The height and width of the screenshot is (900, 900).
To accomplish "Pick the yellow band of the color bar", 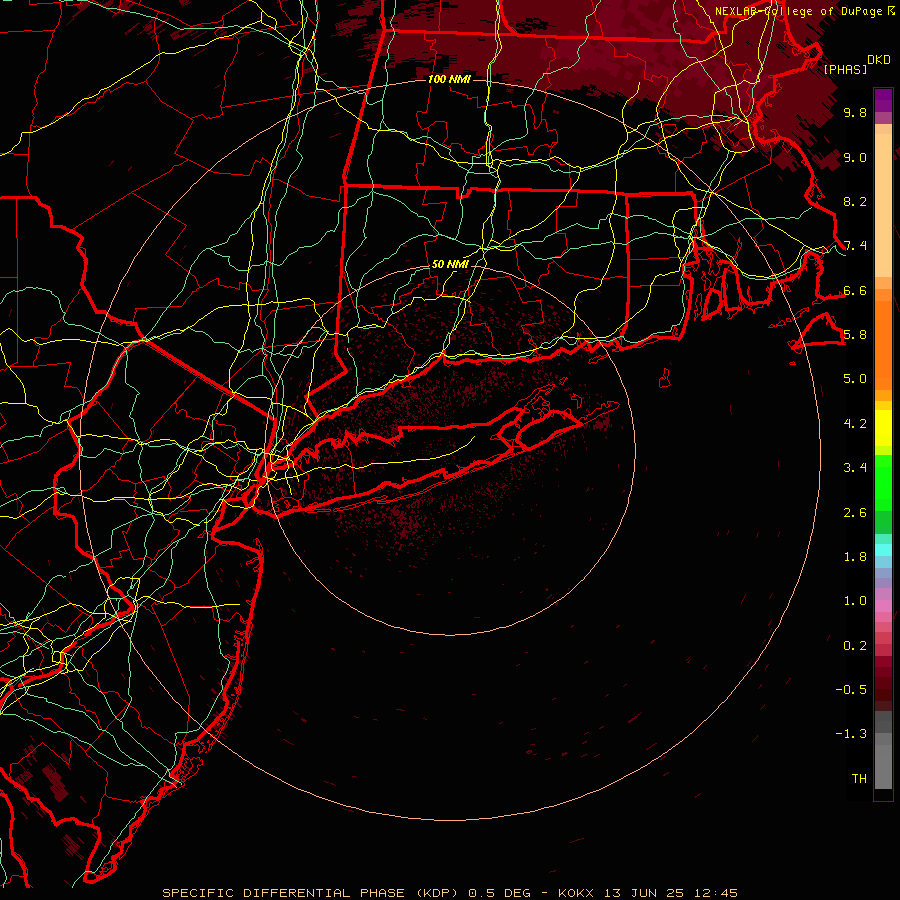I will tap(883, 428).
